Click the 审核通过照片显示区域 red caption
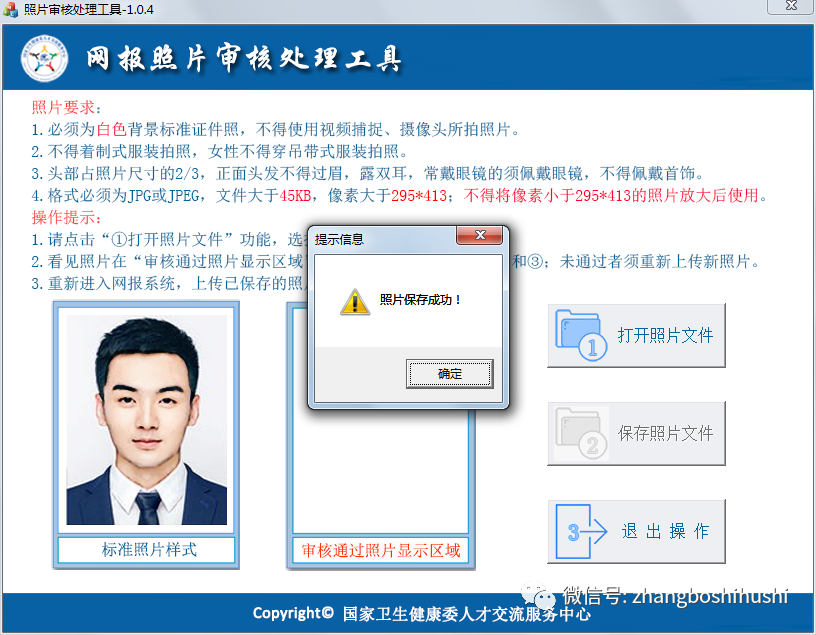 (x=380, y=550)
